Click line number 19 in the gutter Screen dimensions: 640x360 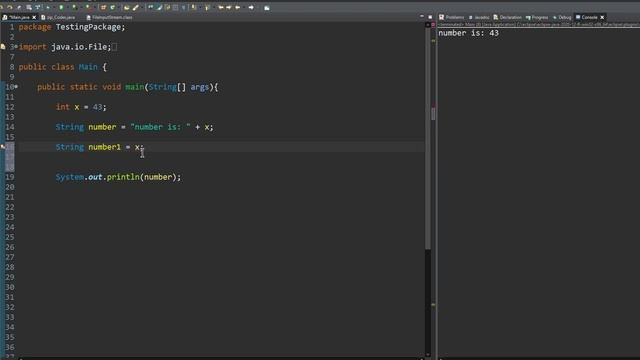coord(10,177)
